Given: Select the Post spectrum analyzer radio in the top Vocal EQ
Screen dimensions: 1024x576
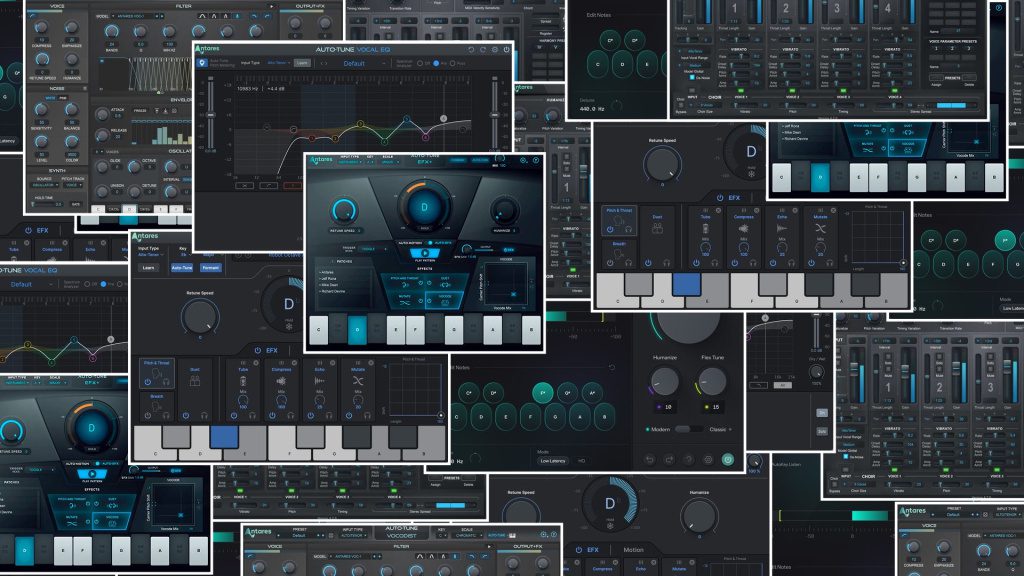Looking at the screenshot, I should (453, 63).
